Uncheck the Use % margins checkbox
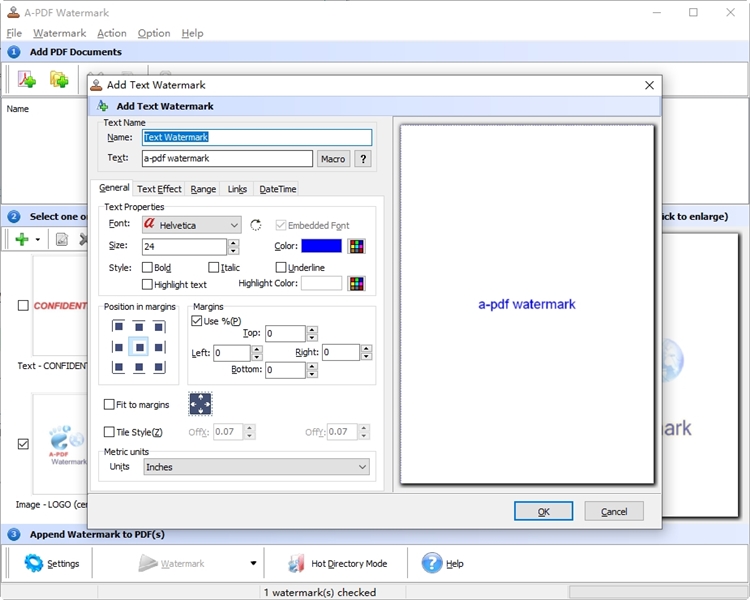Image resolution: width=750 pixels, height=600 pixels. (x=196, y=321)
